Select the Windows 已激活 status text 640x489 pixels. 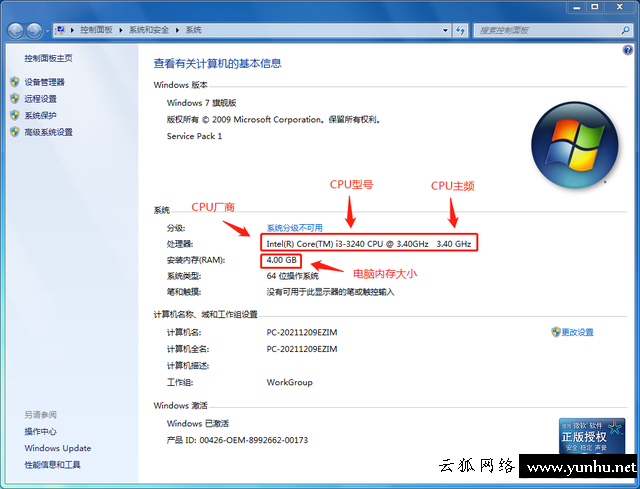(x=198, y=424)
